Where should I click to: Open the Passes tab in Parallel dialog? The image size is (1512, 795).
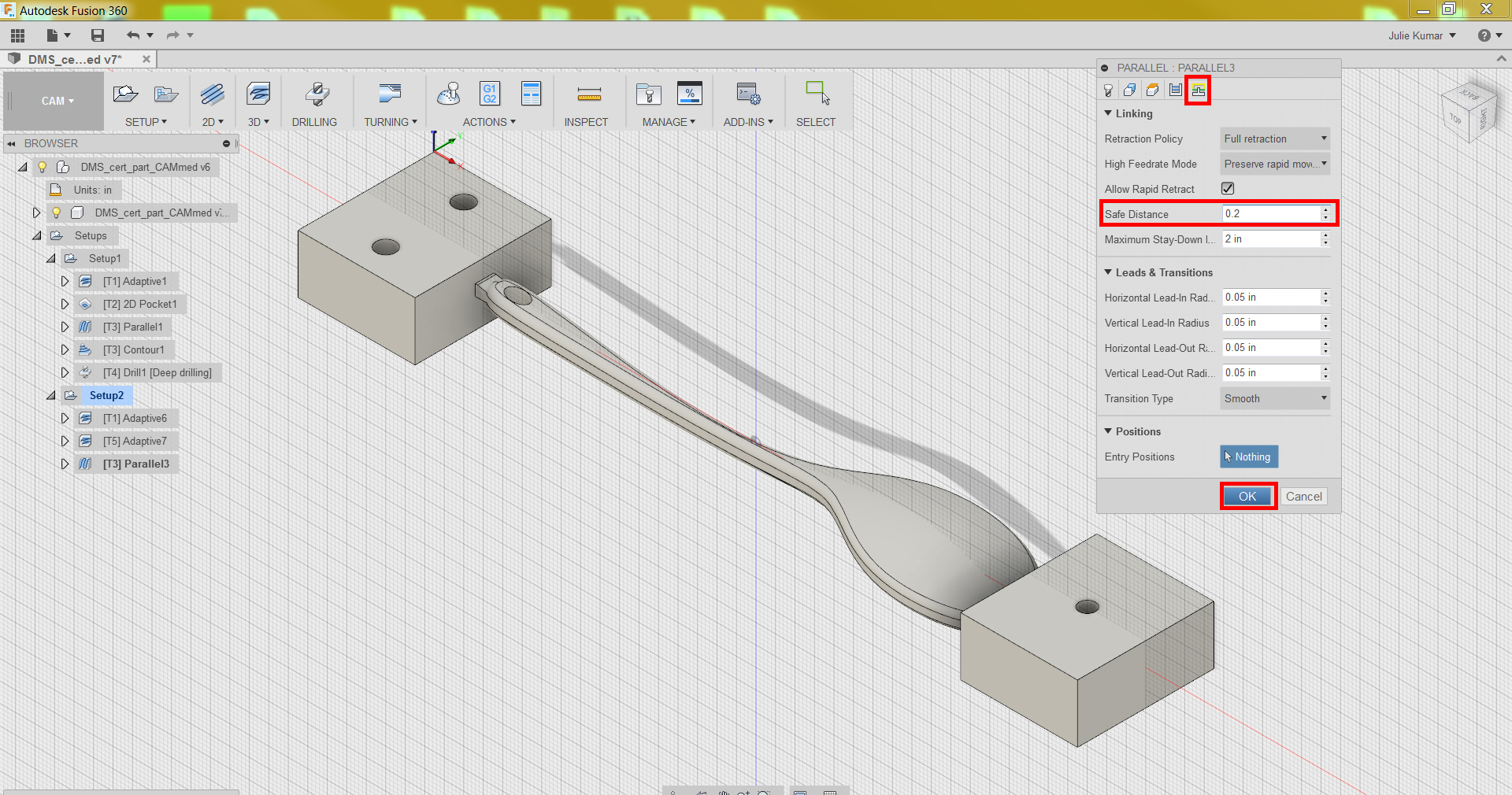click(x=1175, y=90)
